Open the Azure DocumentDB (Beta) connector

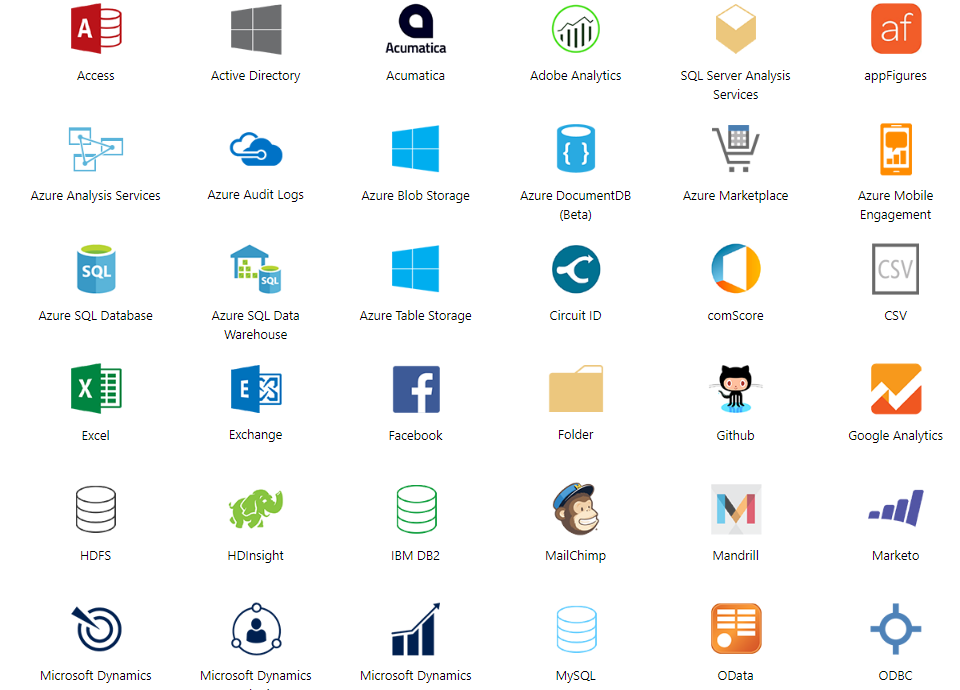pos(576,148)
